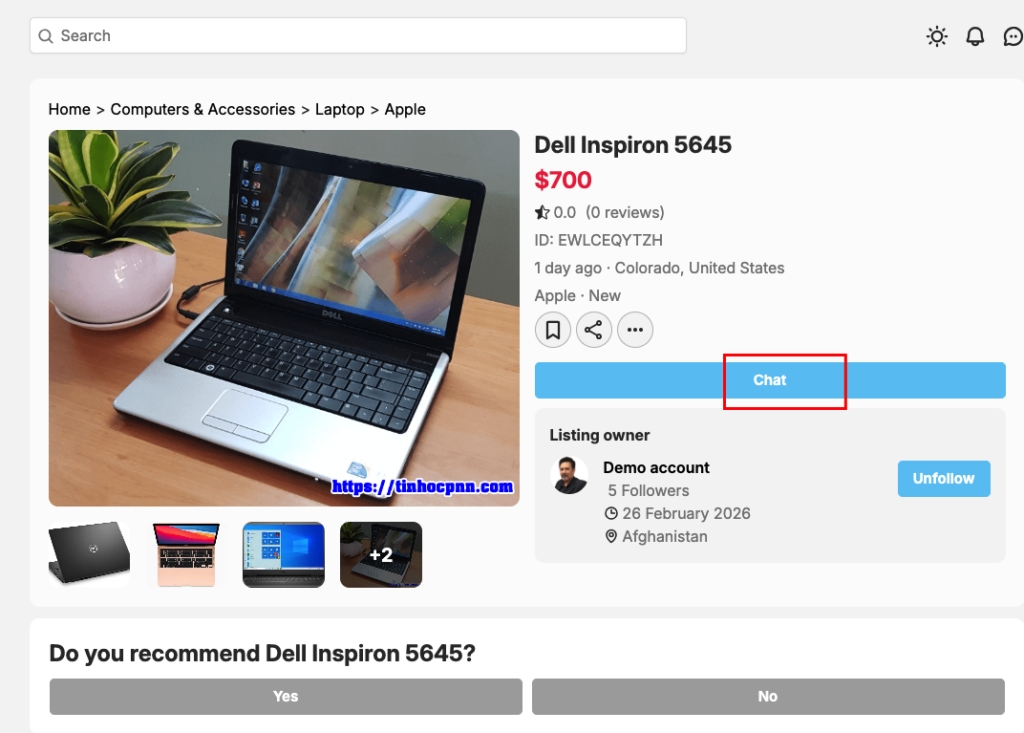The height and width of the screenshot is (733, 1024).
Task: Open Computers & Accessories breadcrumb
Action: click(x=202, y=109)
